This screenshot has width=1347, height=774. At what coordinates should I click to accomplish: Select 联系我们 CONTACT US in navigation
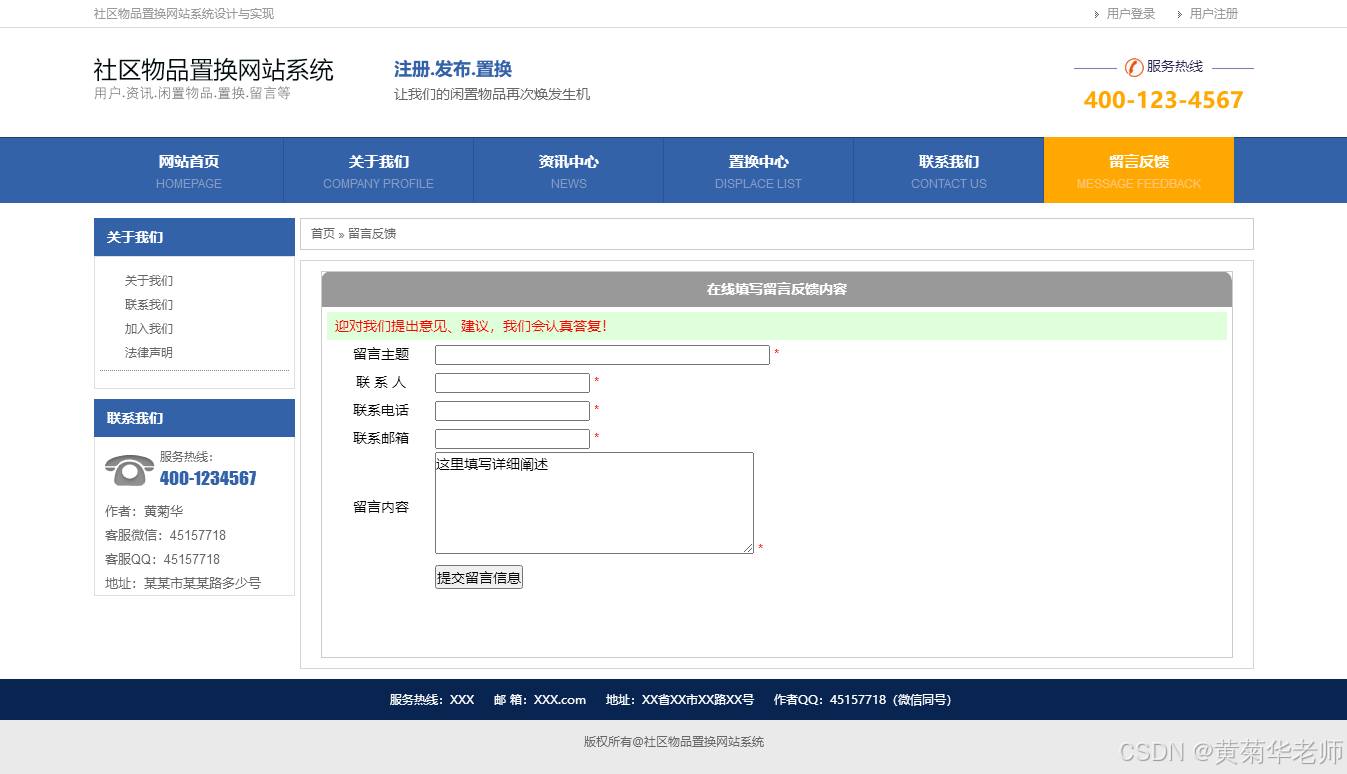[x=948, y=170]
